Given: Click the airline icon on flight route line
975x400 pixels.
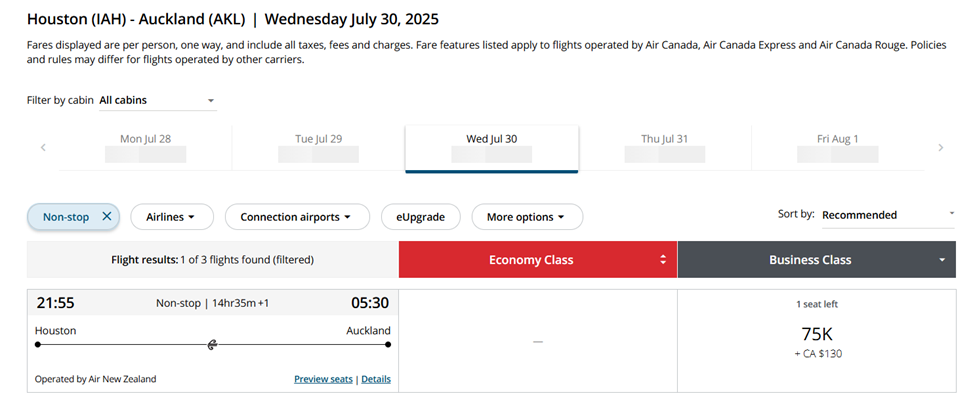Looking at the screenshot, I should [x=212, y=344].
